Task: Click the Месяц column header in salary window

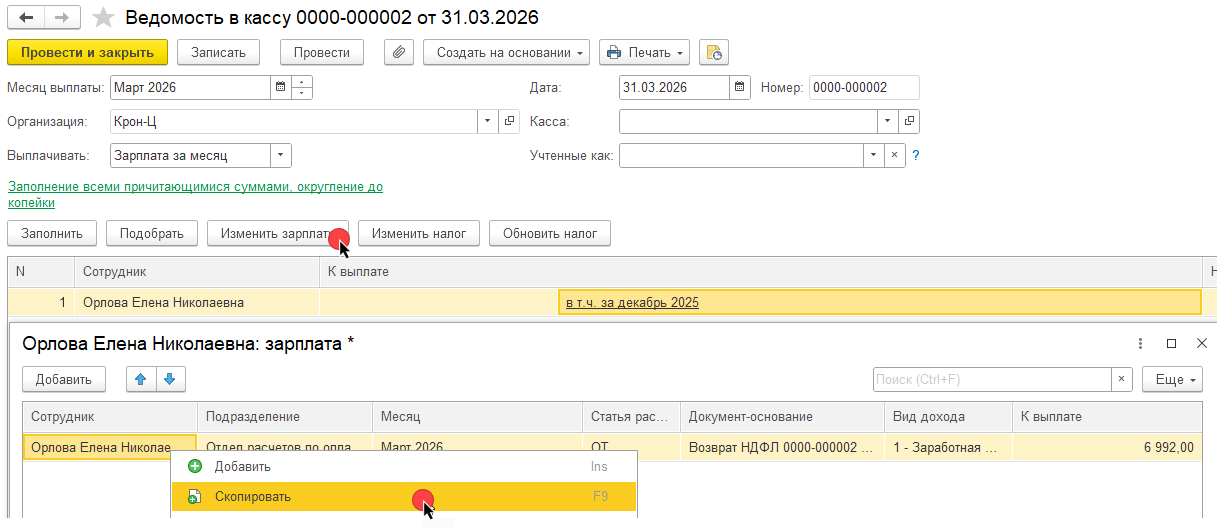Action: click(x=477, y=417)
